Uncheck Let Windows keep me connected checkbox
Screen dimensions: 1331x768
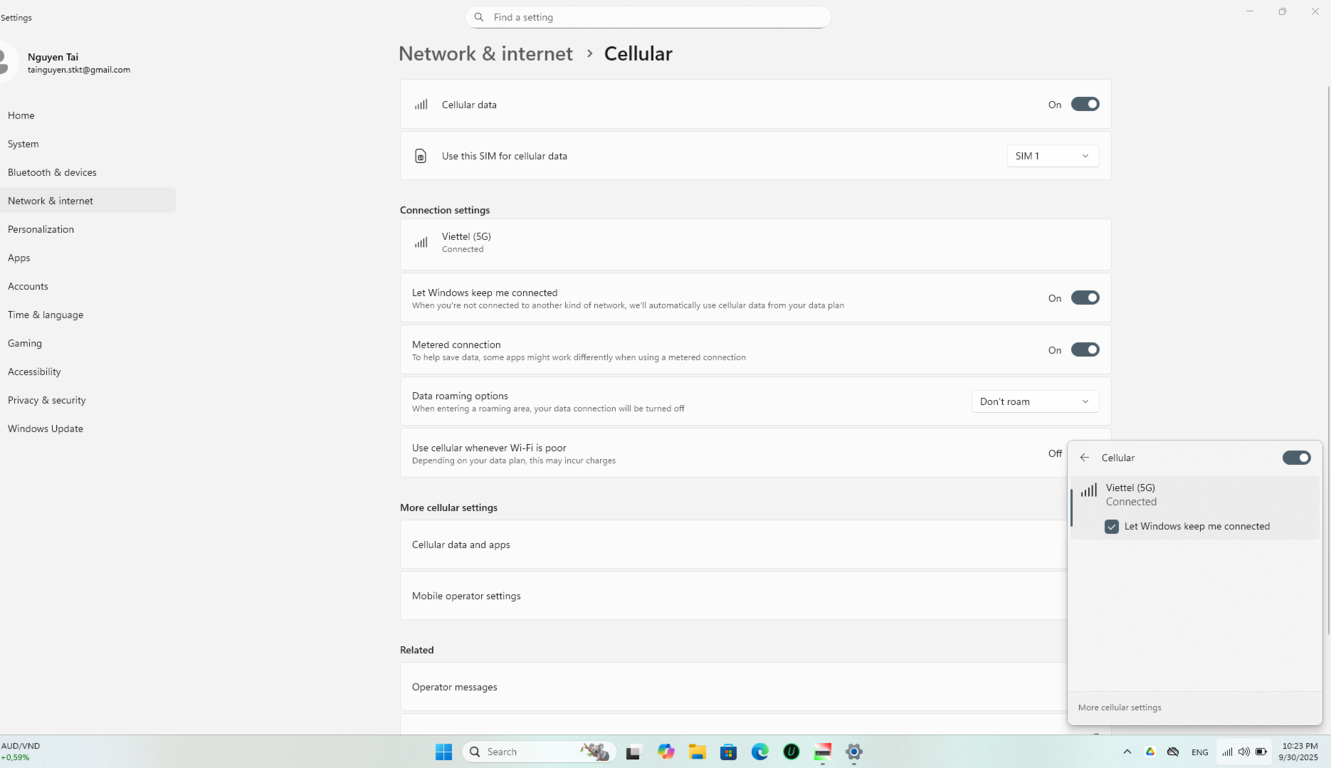[1111, 526]
